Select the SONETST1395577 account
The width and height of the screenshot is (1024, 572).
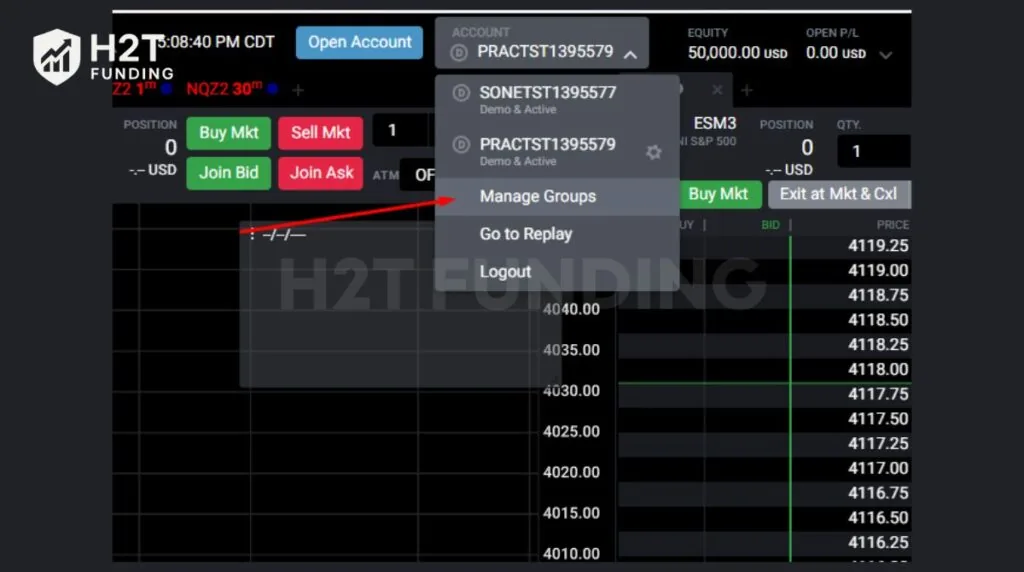click(x=556, y=99)
